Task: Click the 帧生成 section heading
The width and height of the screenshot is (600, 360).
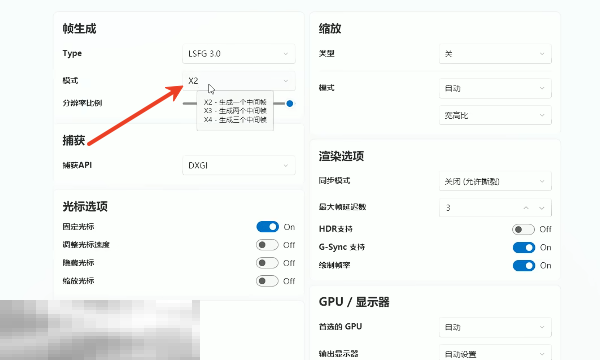Action: coord(80,29)
